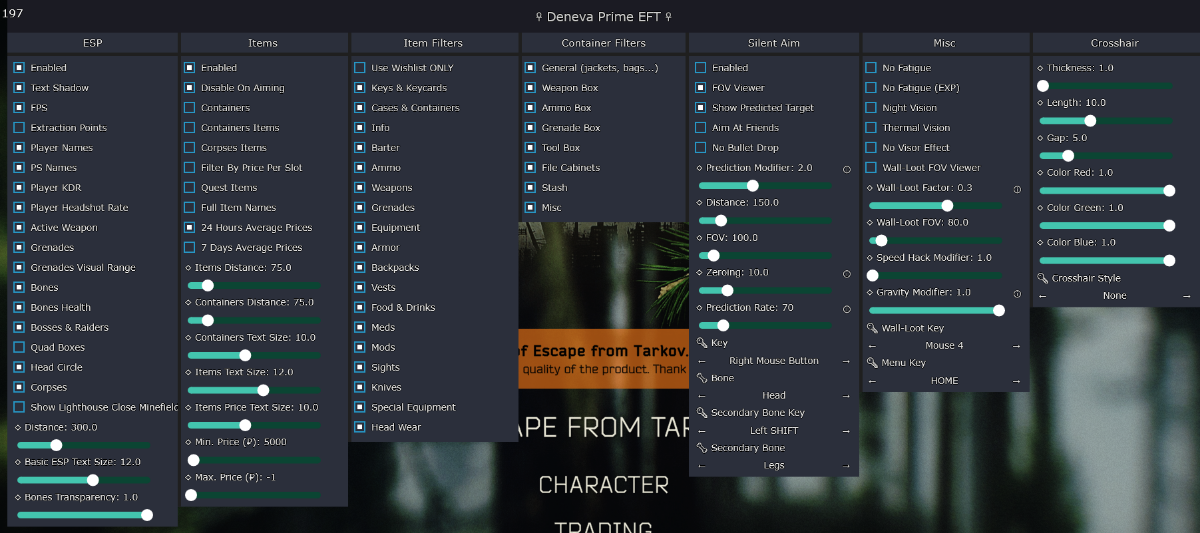
Task: Enable Extraction Points checkbox
Action: 19,128
